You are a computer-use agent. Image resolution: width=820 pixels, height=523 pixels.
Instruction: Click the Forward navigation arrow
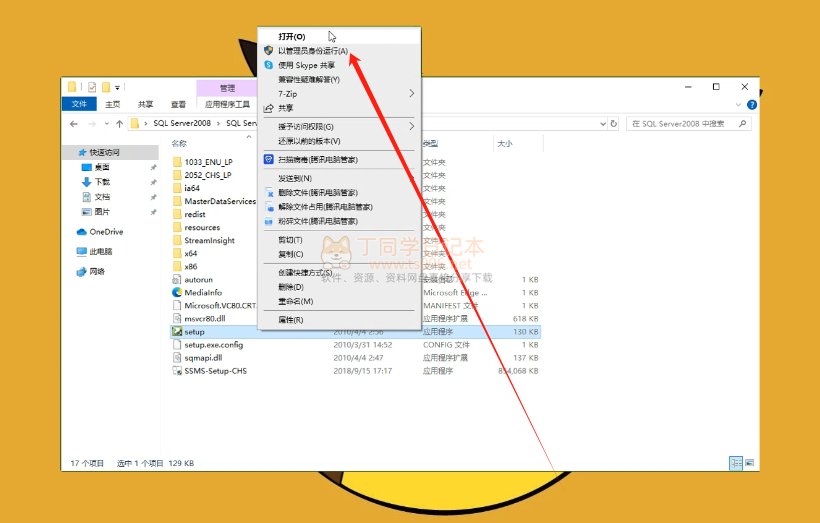point(92,124)
